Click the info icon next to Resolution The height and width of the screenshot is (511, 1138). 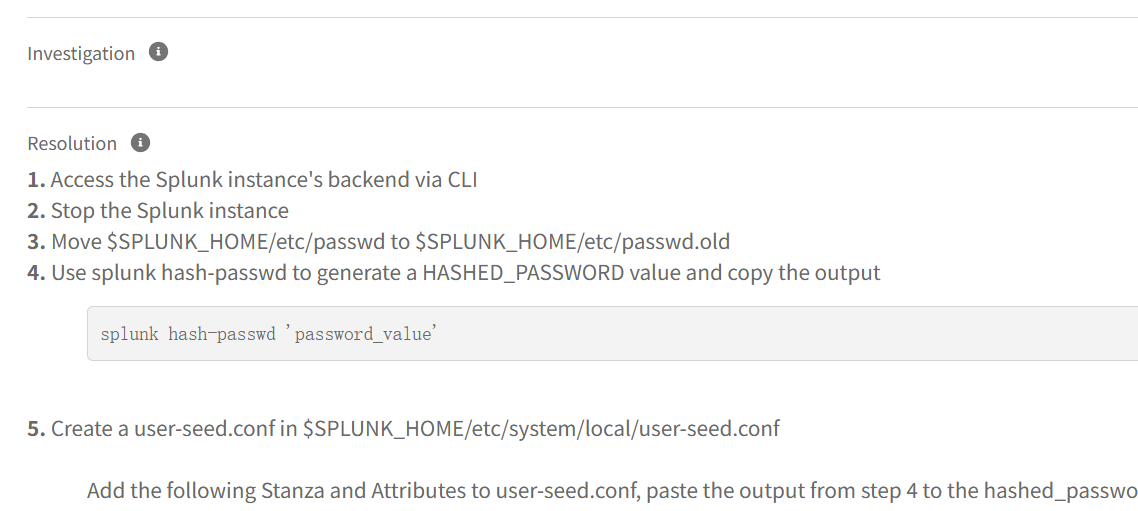tap(141, 143)
